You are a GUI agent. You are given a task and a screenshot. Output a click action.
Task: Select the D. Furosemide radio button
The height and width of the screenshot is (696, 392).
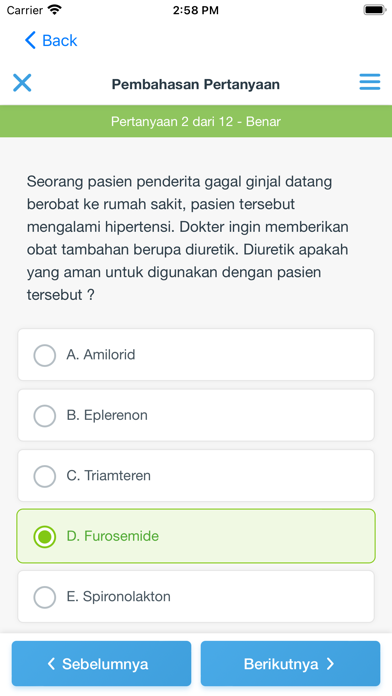45,536
